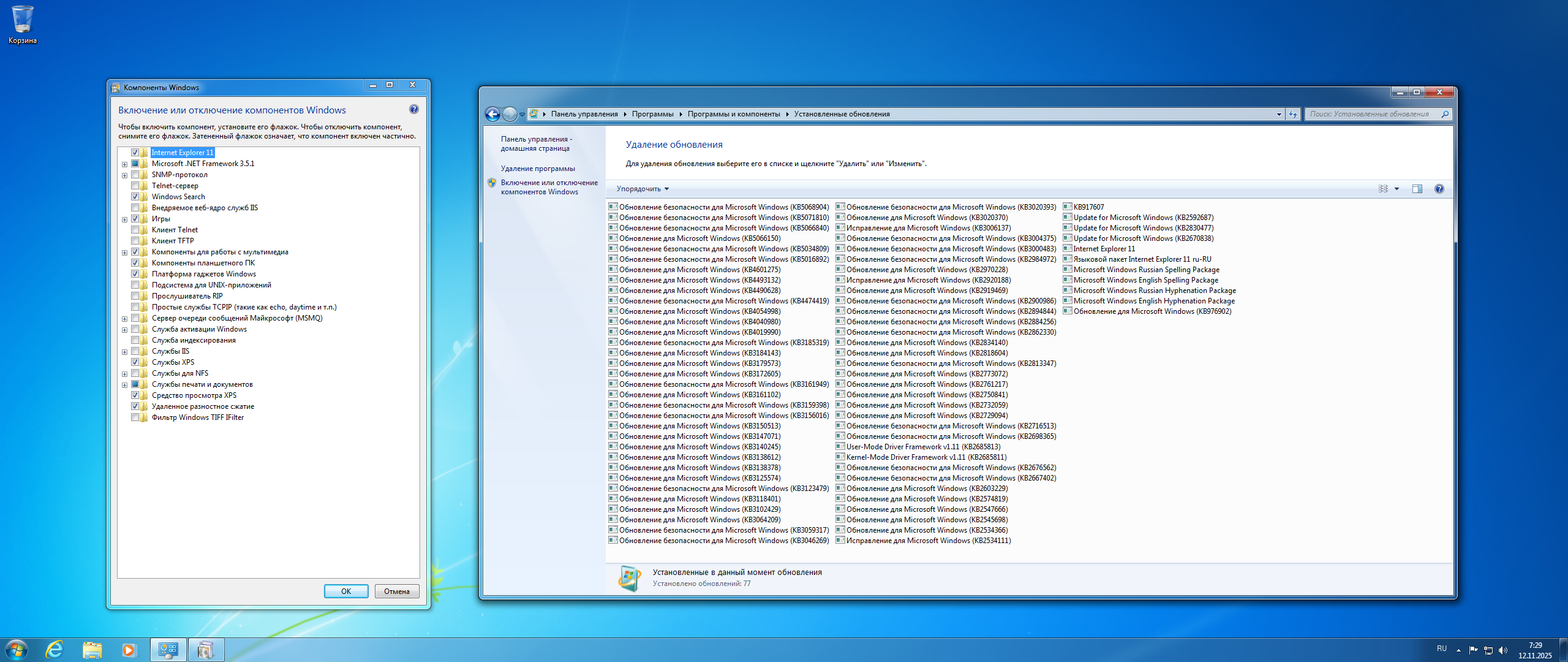Open Windows Media Player from taskbar

click(x=129, y=650)
